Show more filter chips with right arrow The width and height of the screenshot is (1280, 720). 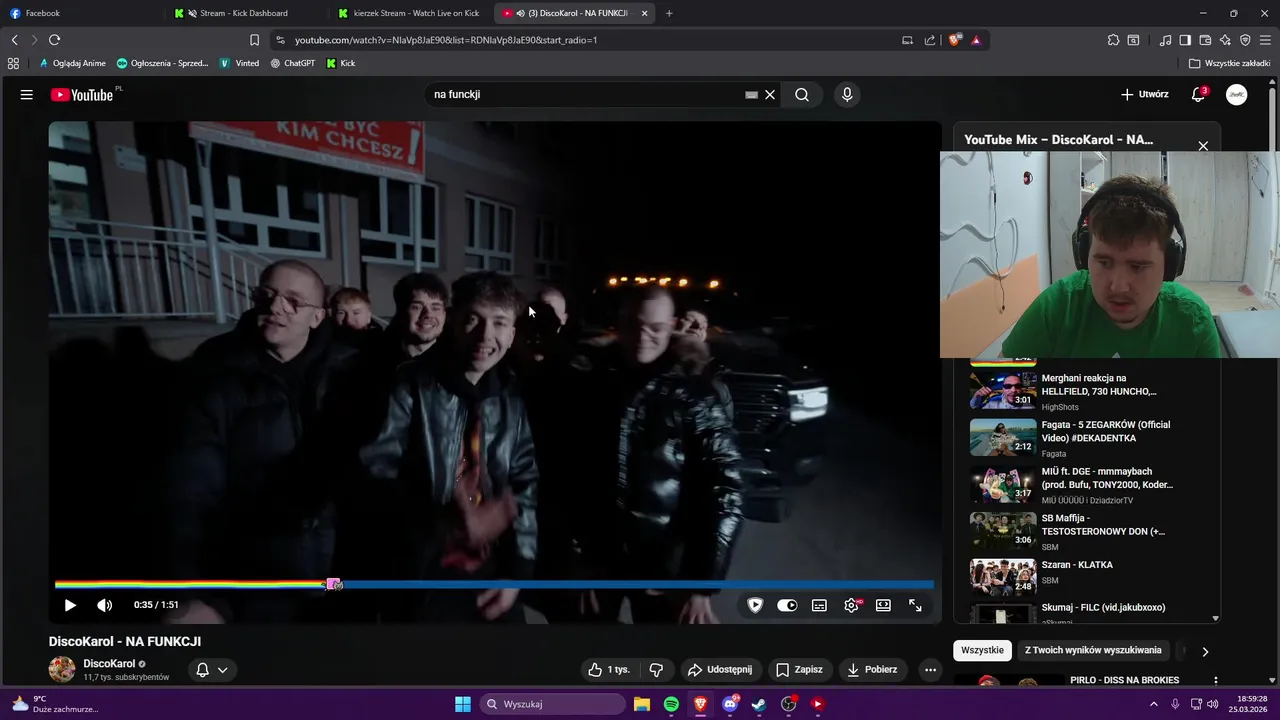point(1205,651)
